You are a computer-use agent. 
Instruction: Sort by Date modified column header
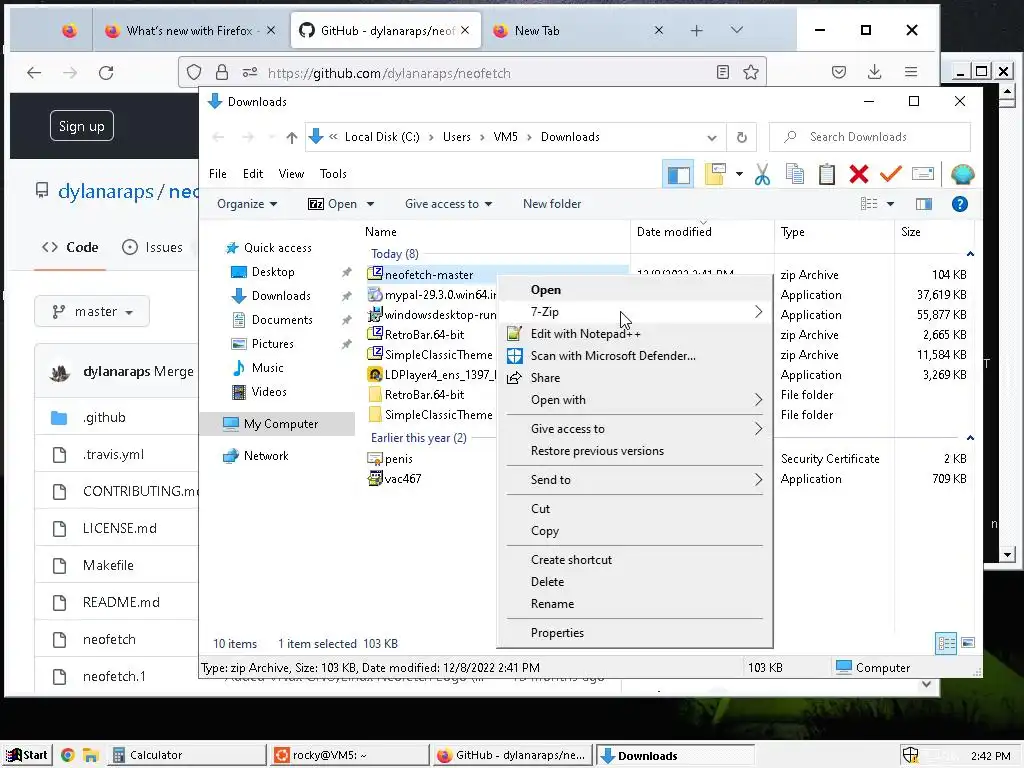coord(702,232)
